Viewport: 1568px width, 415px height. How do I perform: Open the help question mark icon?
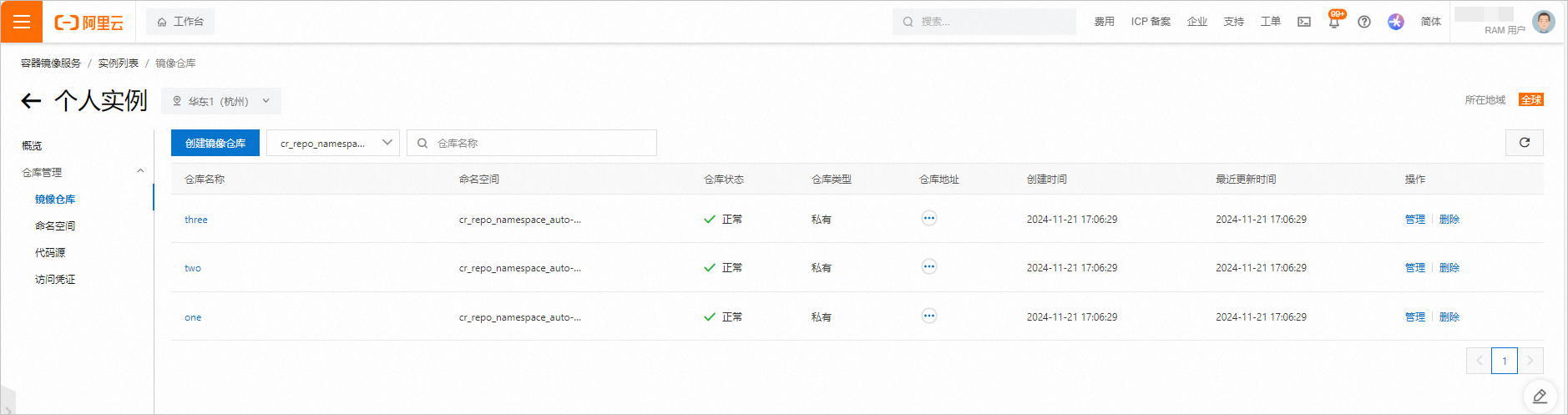click(x=1364, y=22)
